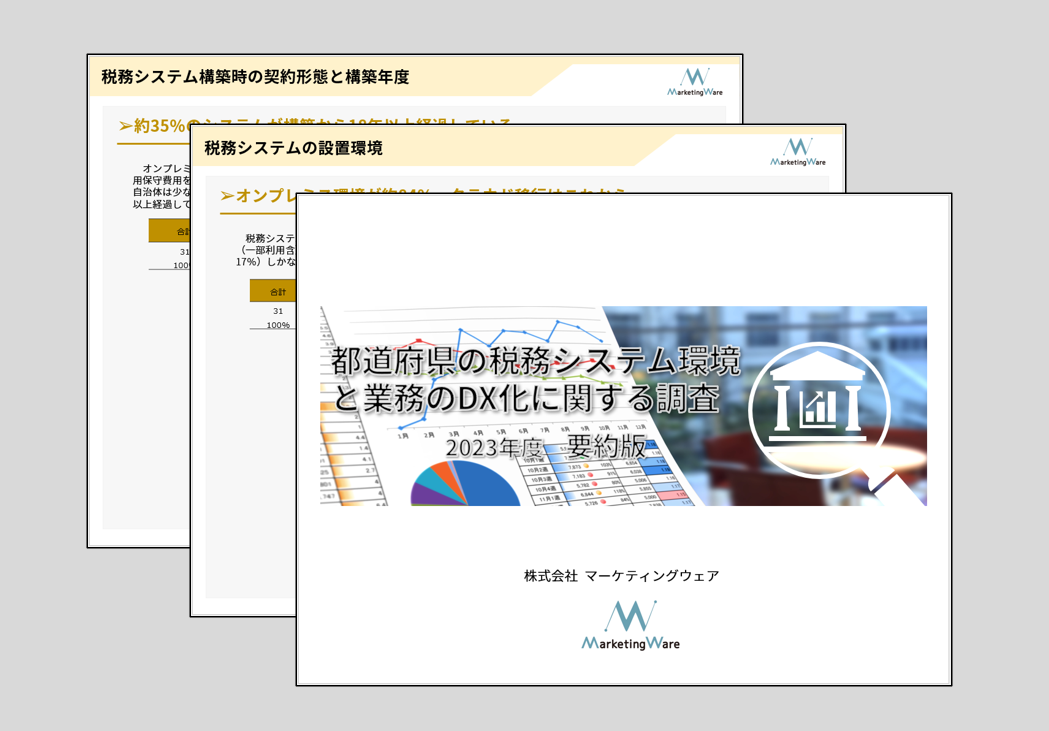
Task: Click the logo on the 契約形態 slide header
Action: (695, 82)
